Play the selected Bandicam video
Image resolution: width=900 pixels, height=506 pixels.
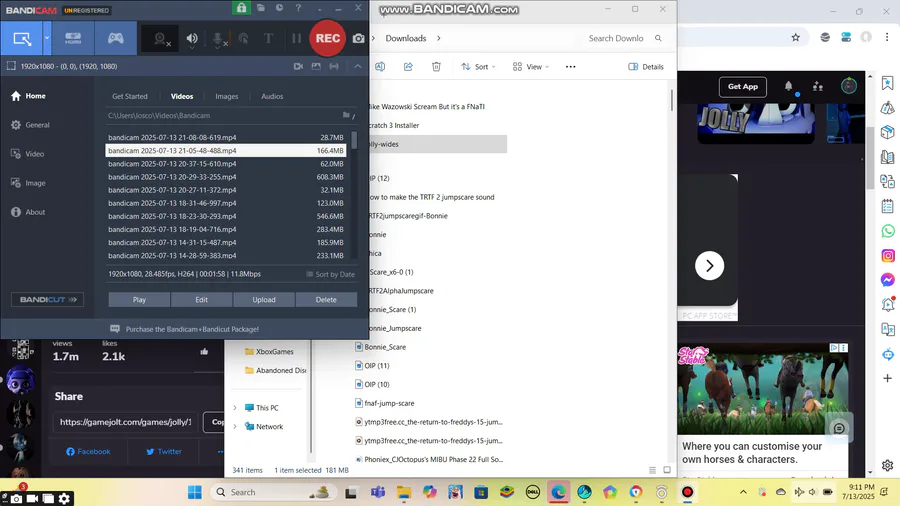(x=139, y=299)
